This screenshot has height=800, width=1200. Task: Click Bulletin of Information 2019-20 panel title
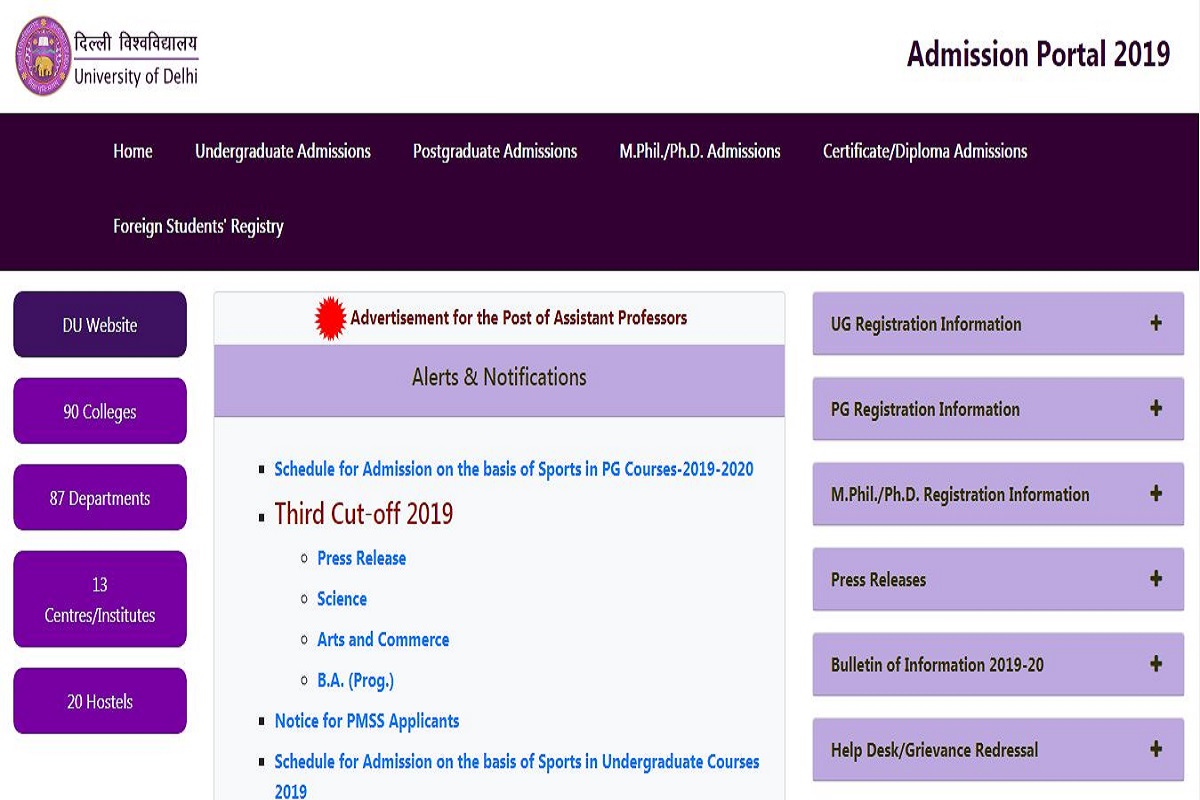pos(937,664)
